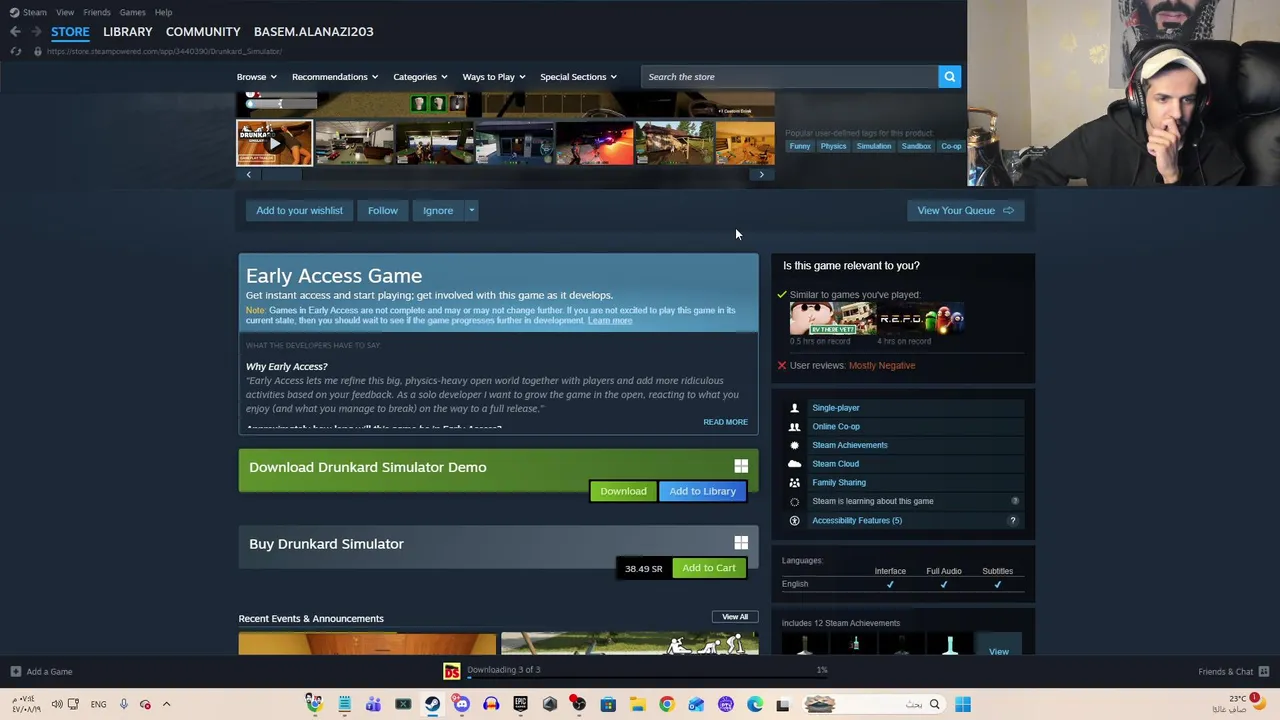
Task: Click the Ignore button
Action: (438, 211)
